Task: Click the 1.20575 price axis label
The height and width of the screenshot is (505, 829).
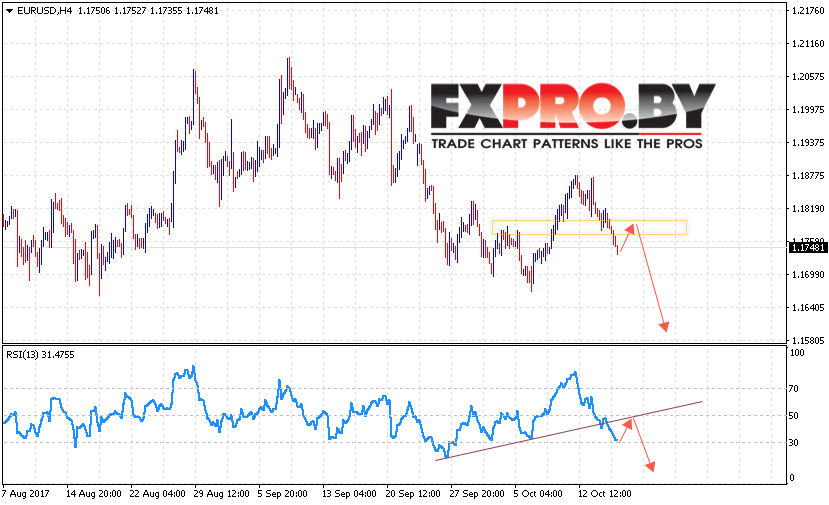Action: click(808, 77)
